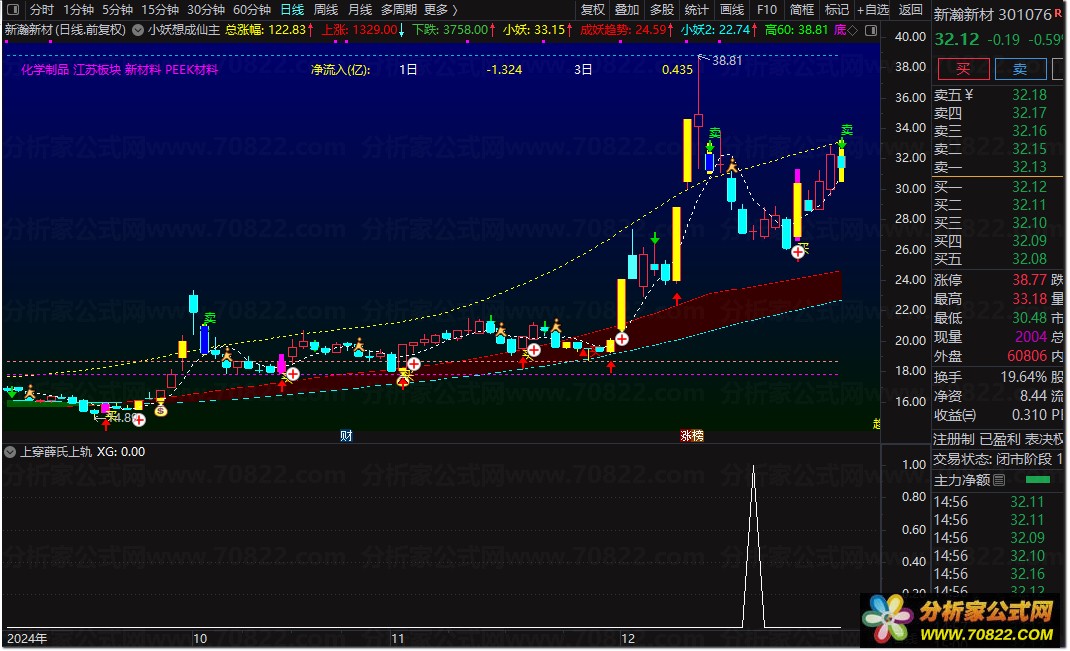Click the 换手 value 19.64%
Viewport: 1070px width, 651px height.
[1023, 377]
